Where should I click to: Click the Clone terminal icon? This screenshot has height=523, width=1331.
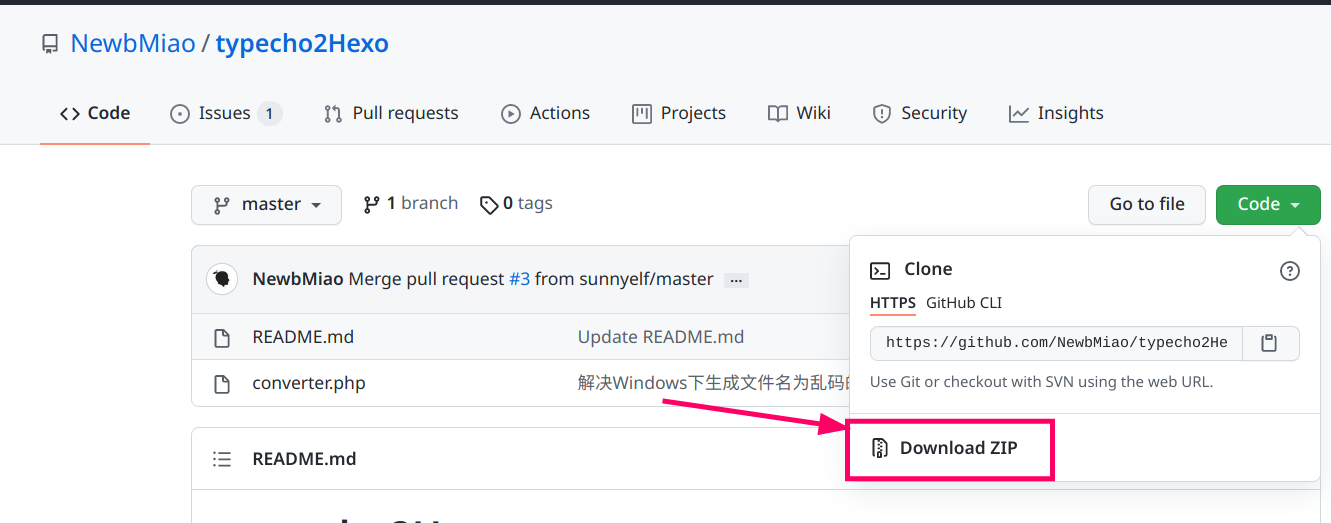coord(880,270)
